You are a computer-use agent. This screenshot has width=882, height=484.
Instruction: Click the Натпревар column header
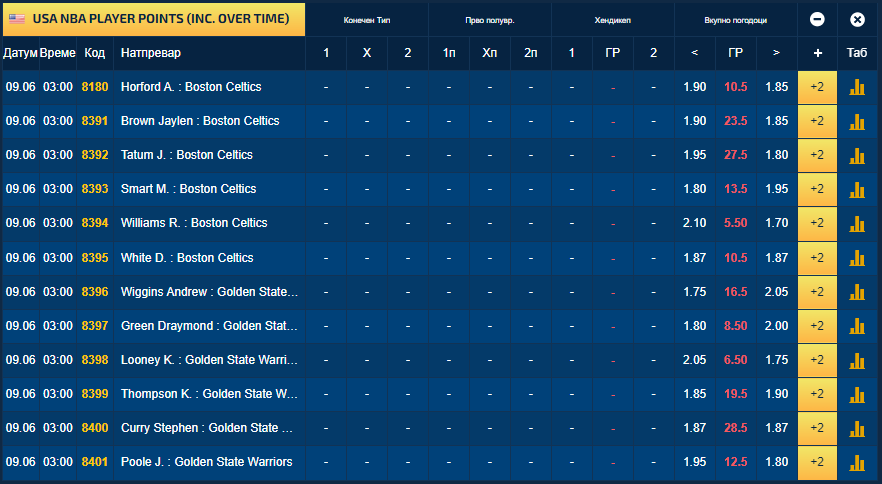tap(151, 53)
